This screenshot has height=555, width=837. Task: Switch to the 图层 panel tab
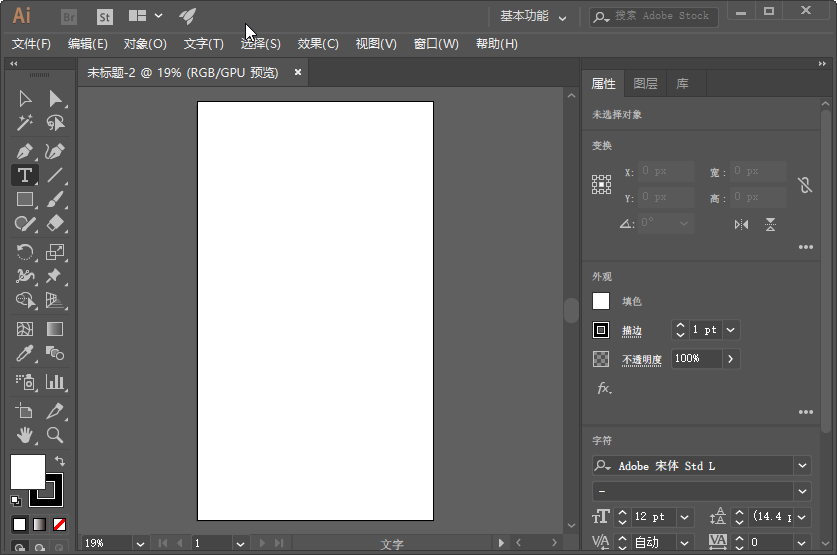click(x=645, y=84)
